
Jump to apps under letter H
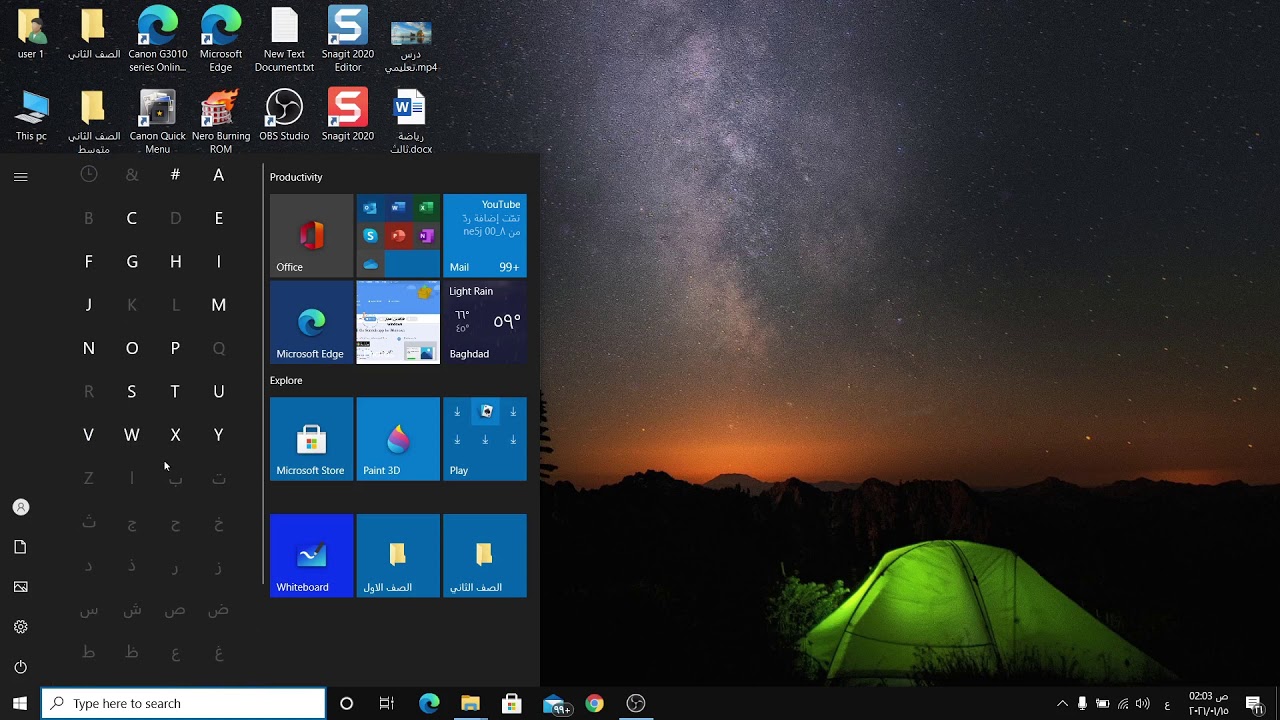tap(175, 261)
